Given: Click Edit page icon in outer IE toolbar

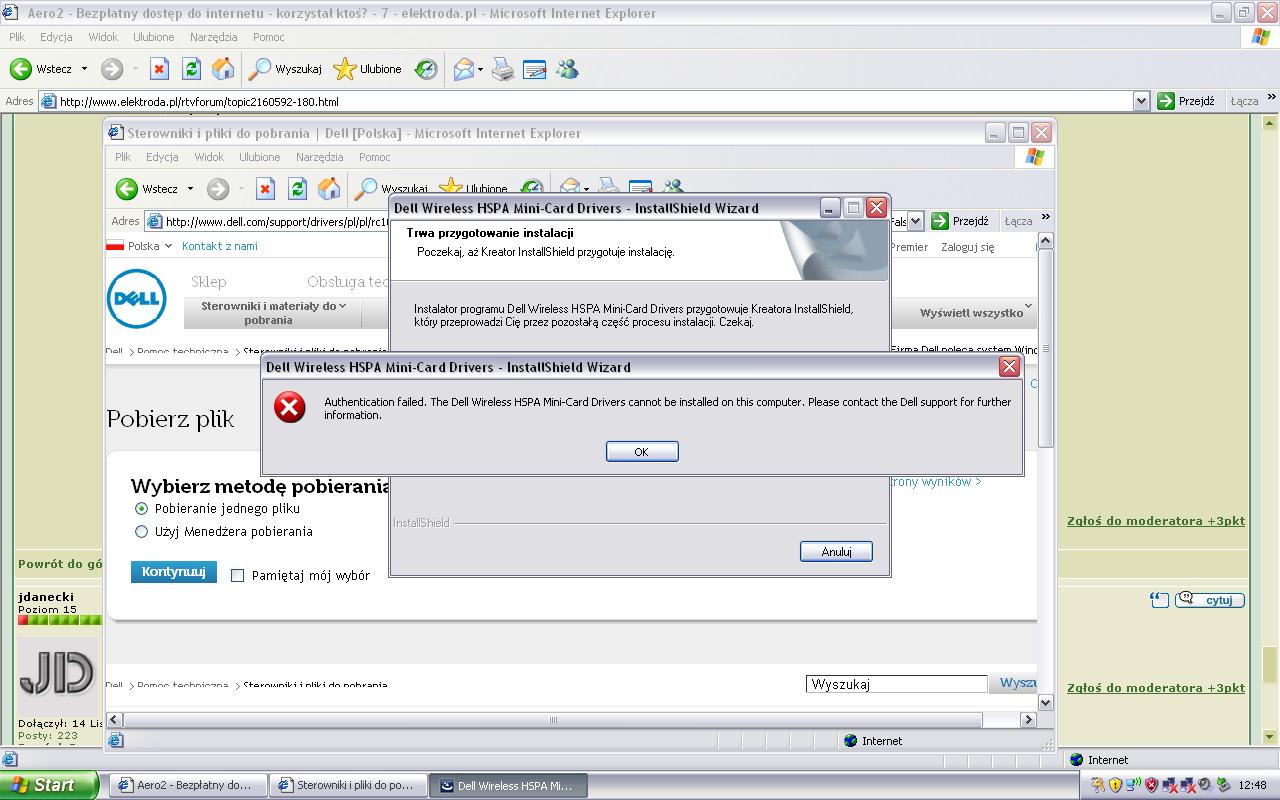Looking at the screenshot, I should [535, 69].
